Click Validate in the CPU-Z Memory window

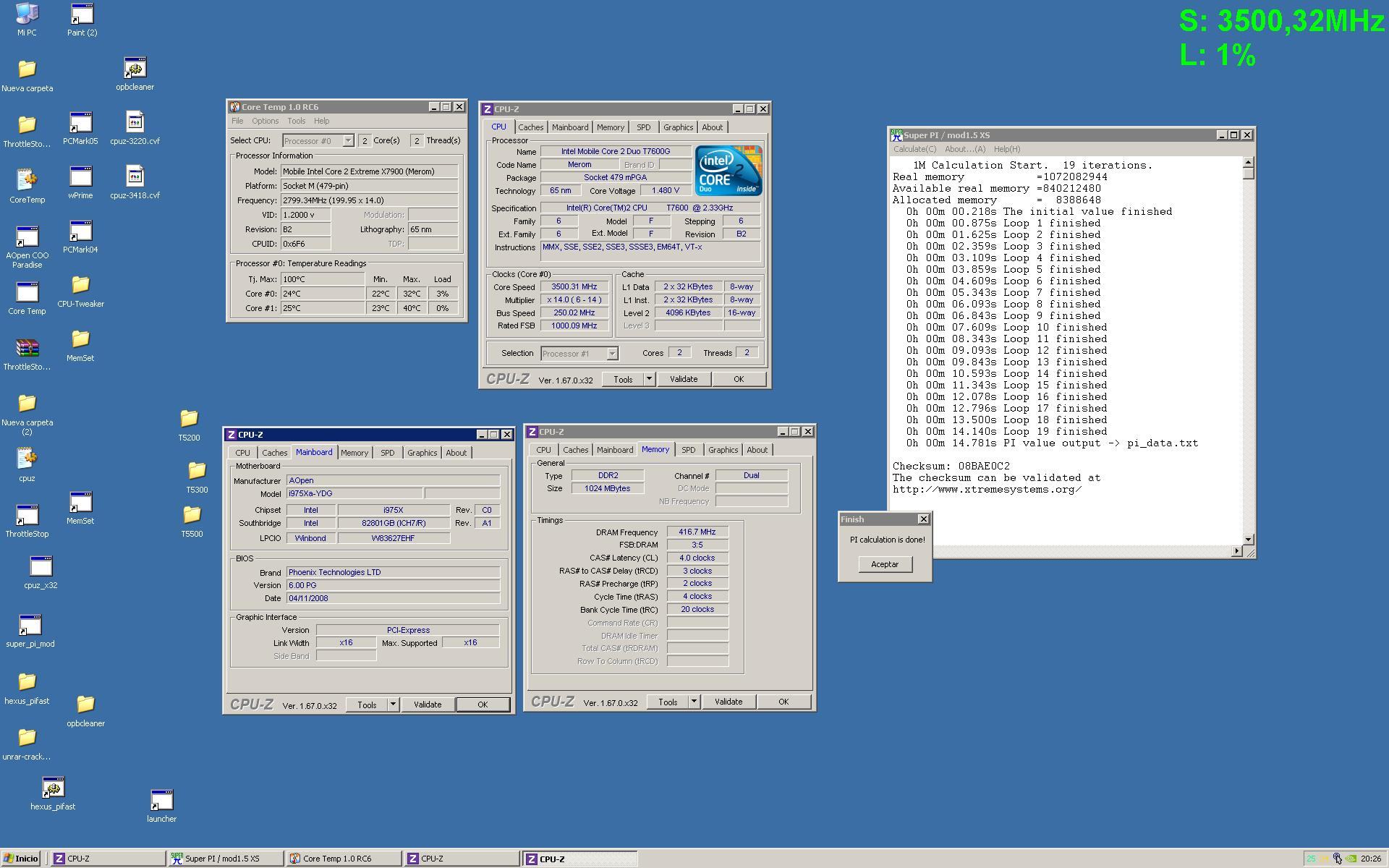(728, 702)
